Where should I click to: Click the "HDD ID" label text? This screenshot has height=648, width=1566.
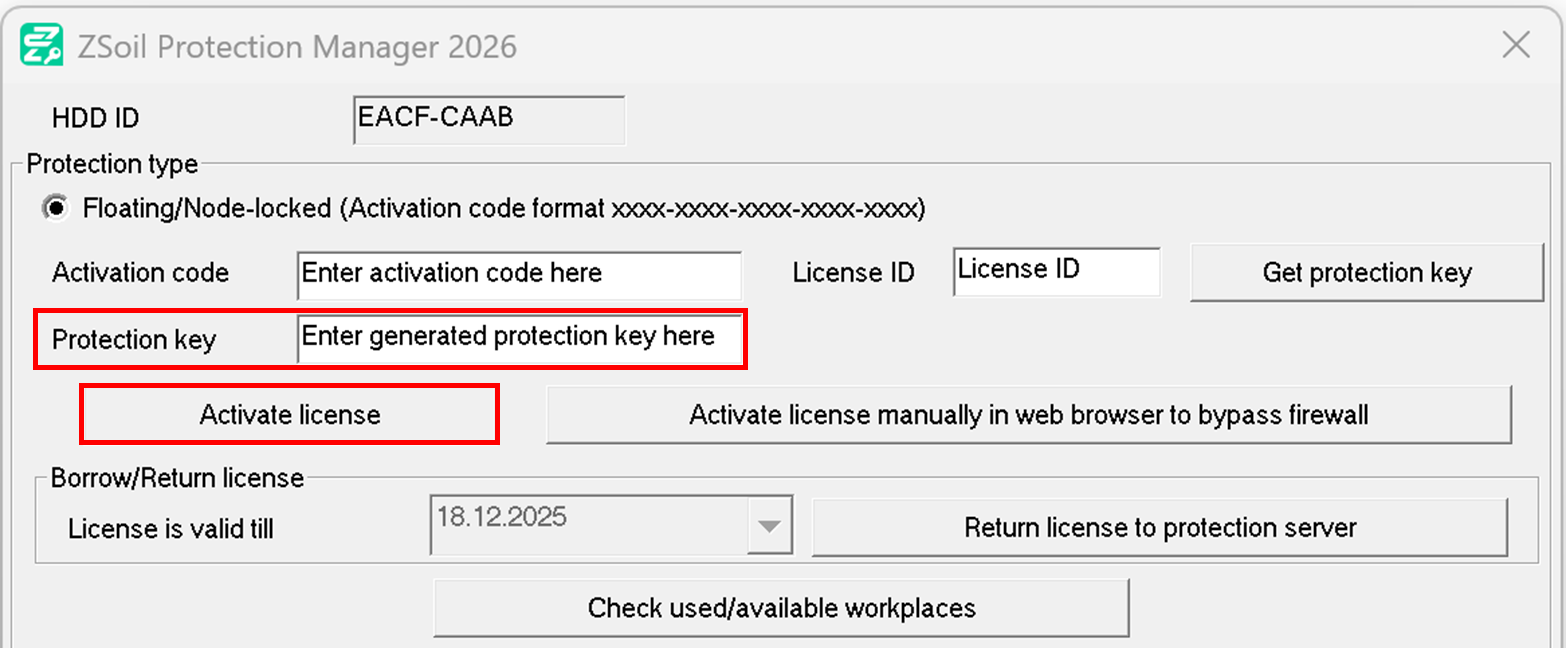[x=96, y=119]
